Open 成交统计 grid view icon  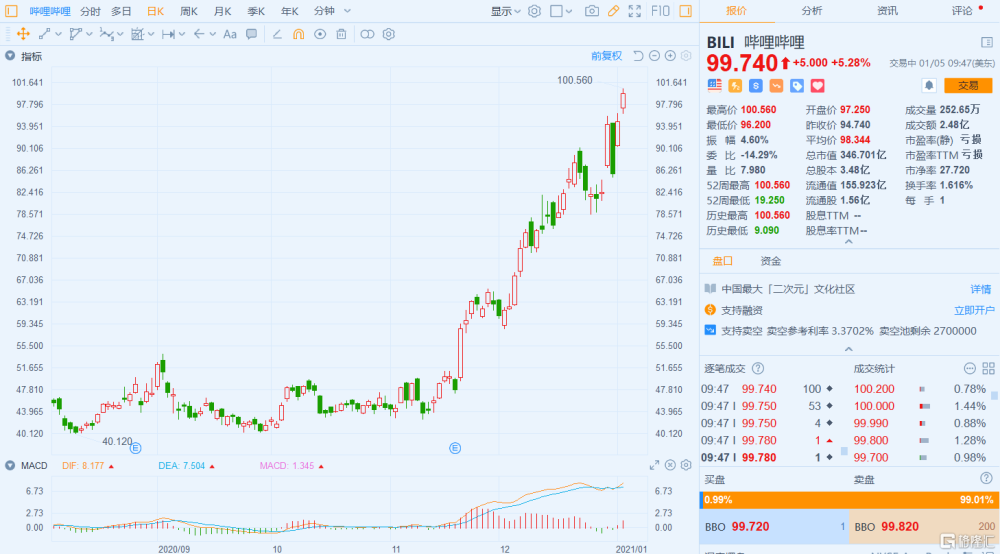point(989,368)
